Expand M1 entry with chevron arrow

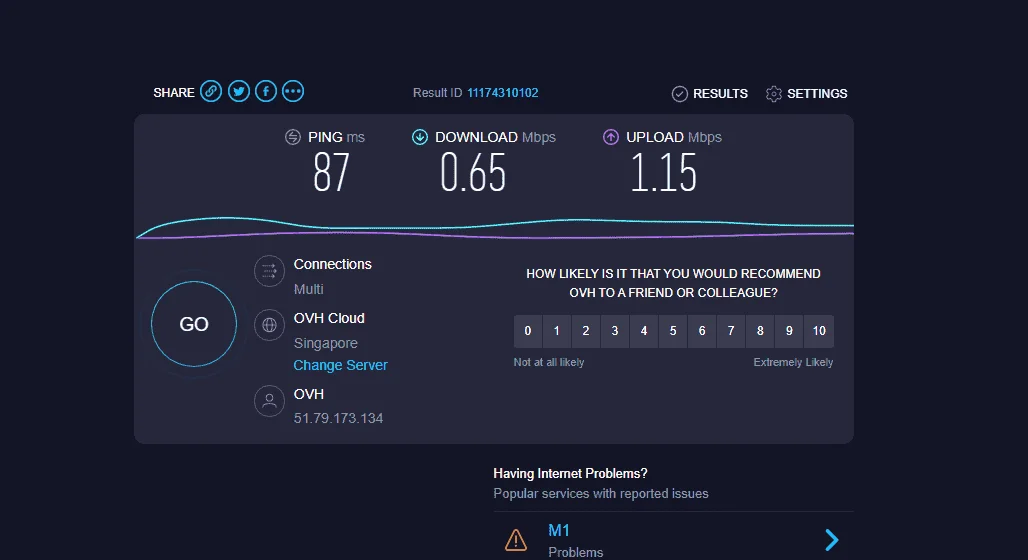(x=831, y=540)
